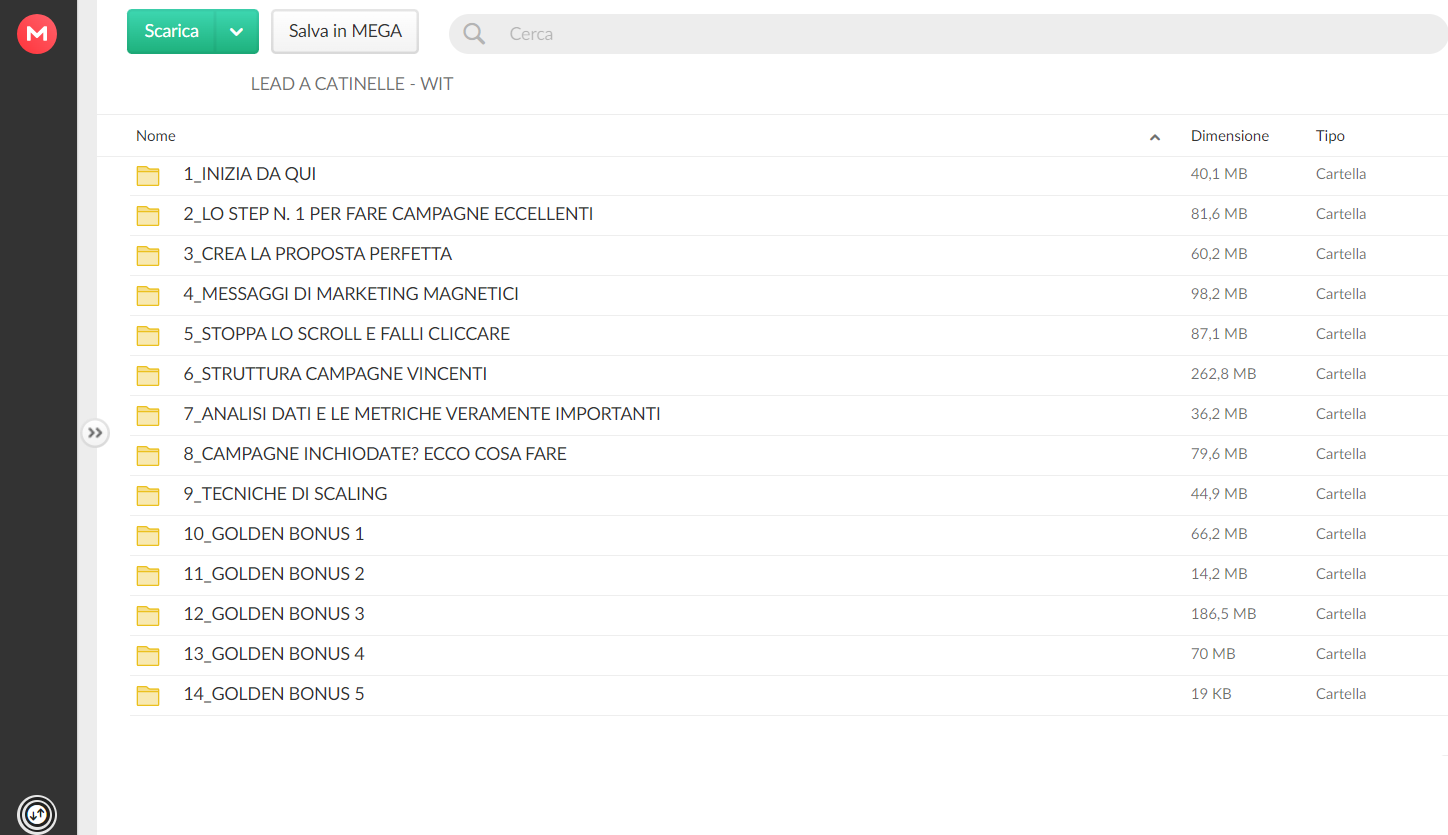Open the transfers icon in sidebar bottom
The image size is (1448, 835).
click(37, 813)
